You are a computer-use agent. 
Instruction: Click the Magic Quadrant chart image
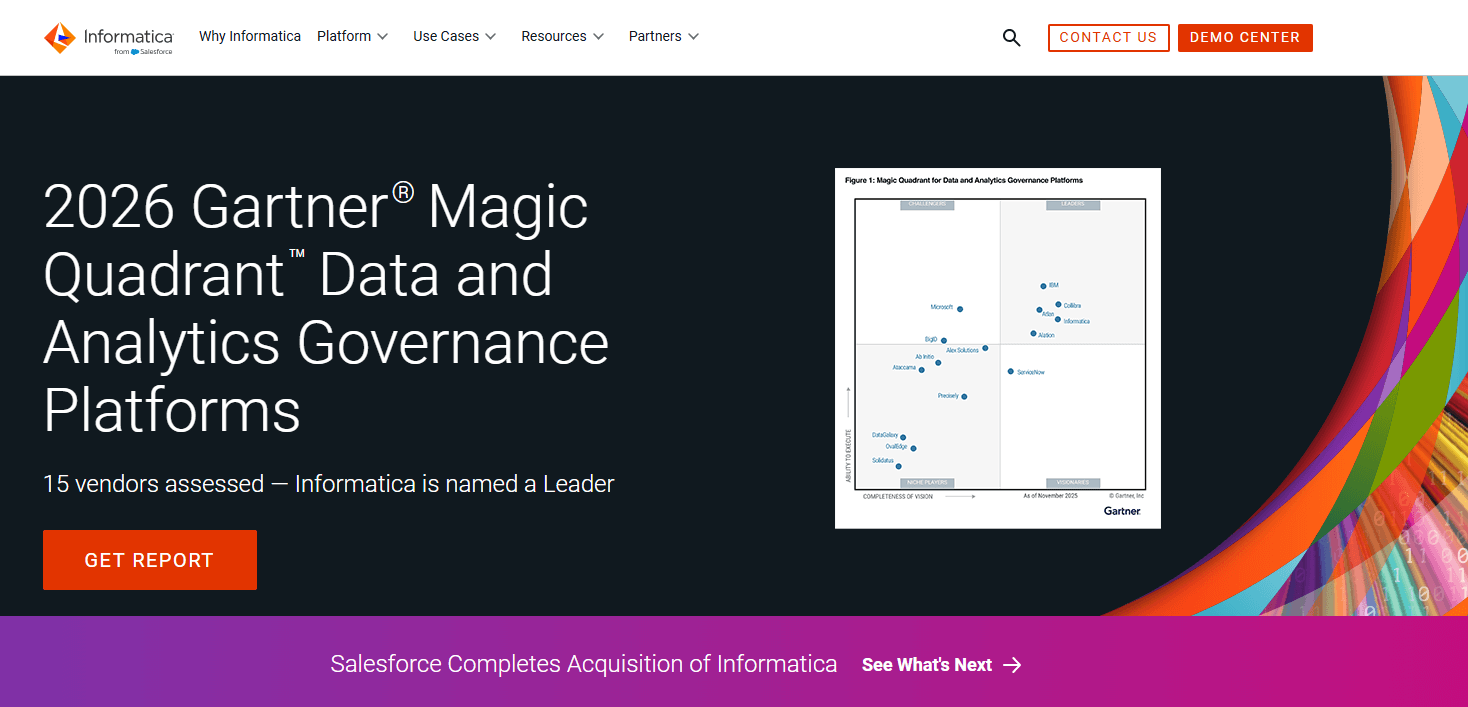tap(997, 347)
